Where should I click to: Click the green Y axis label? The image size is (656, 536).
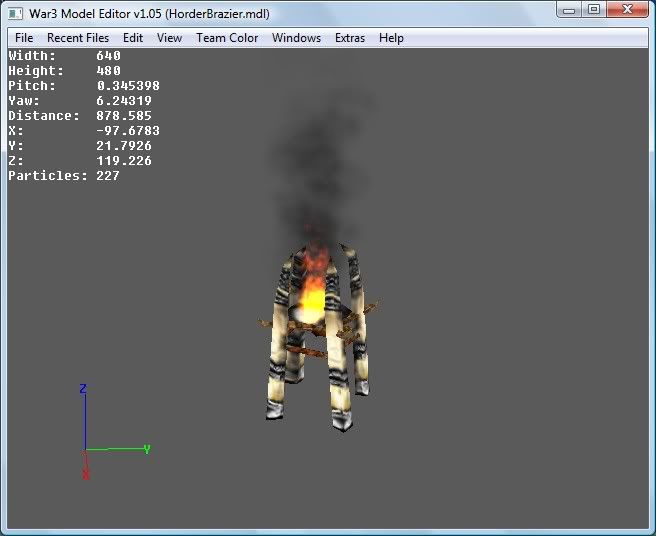point(147,450)
